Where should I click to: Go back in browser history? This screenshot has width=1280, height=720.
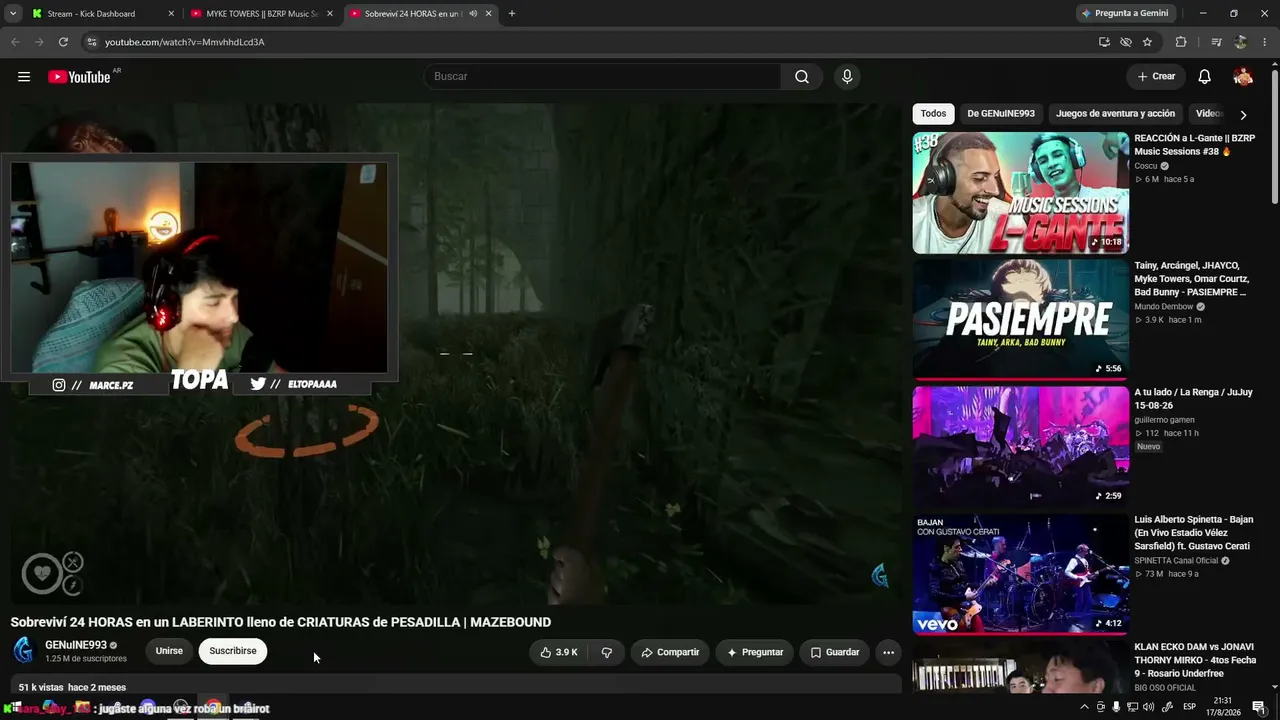click(15, 42)
